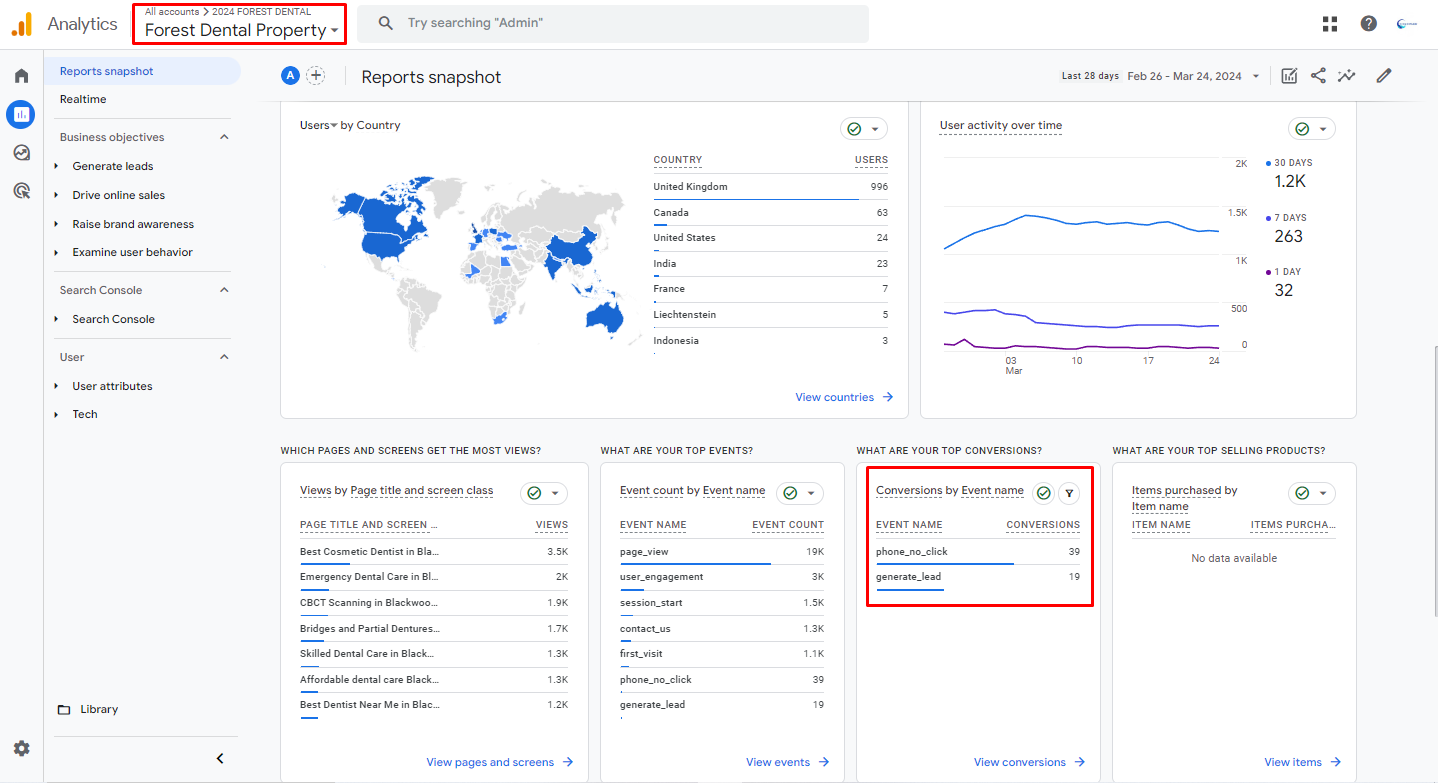Open User activity over time status dropdown
Viewport: 1438px width, 783px height.
(1312, 129)
